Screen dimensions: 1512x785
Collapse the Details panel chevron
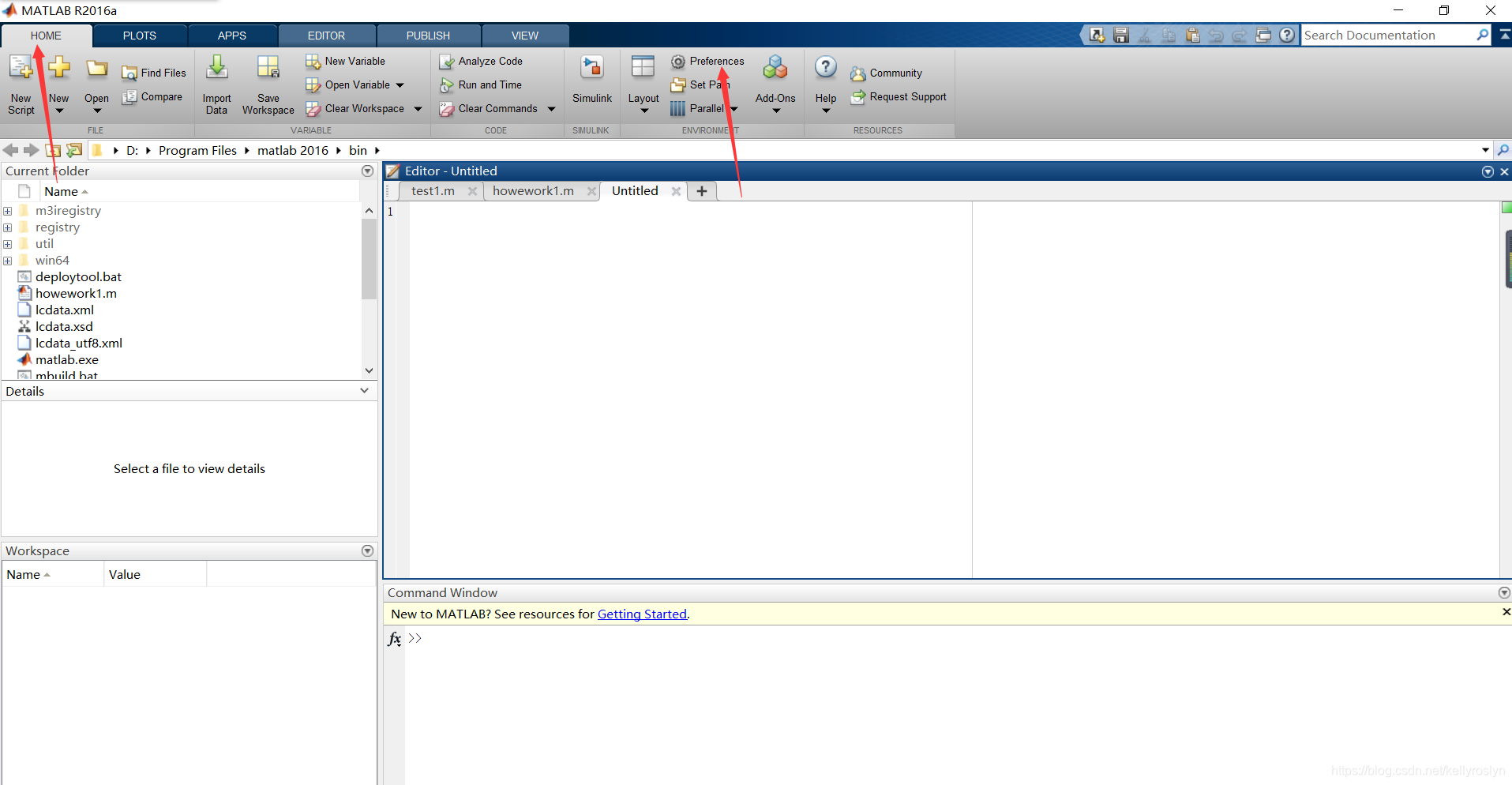pyautogui.click(x=364, y=391)
